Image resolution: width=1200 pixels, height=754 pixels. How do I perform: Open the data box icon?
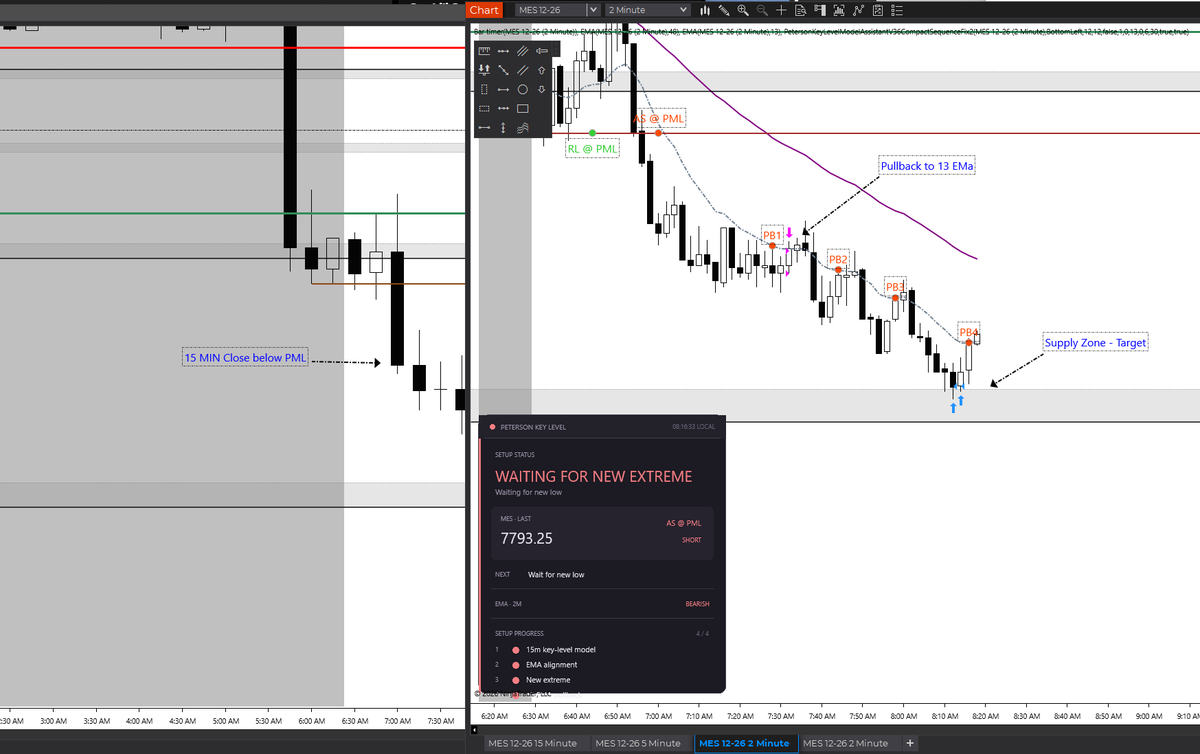(x=800, y=10)
